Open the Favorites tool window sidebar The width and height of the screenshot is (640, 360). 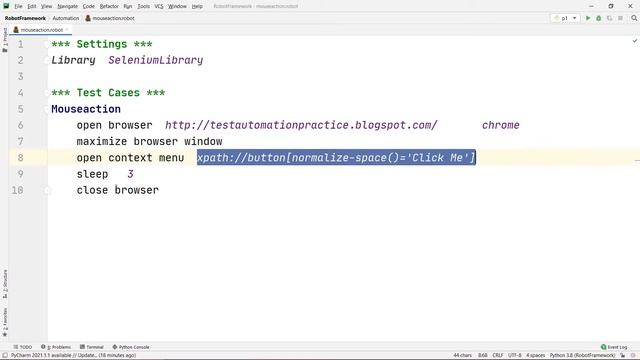[5, 322]
